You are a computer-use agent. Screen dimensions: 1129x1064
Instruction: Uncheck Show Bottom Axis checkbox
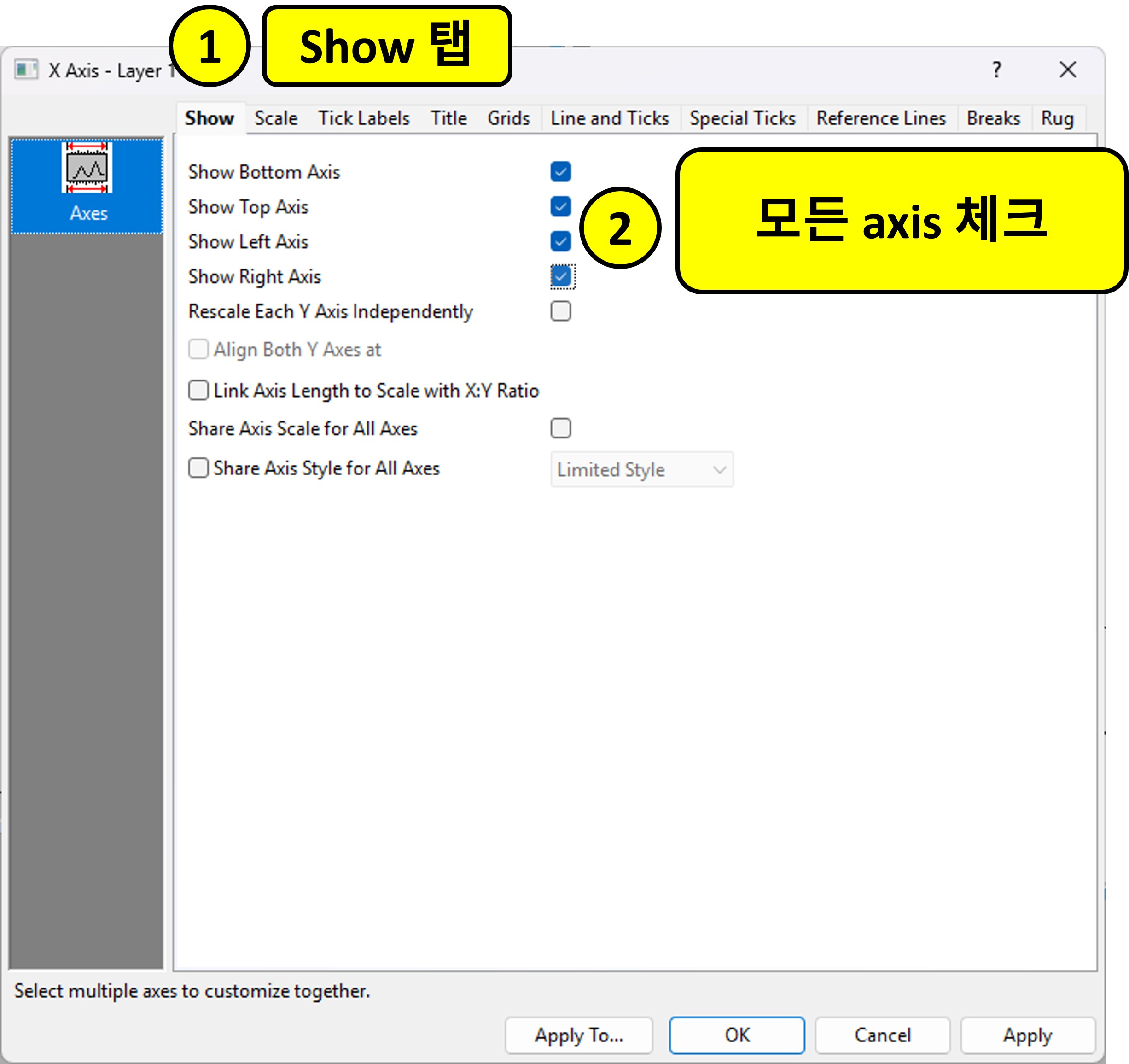(560, 171)
